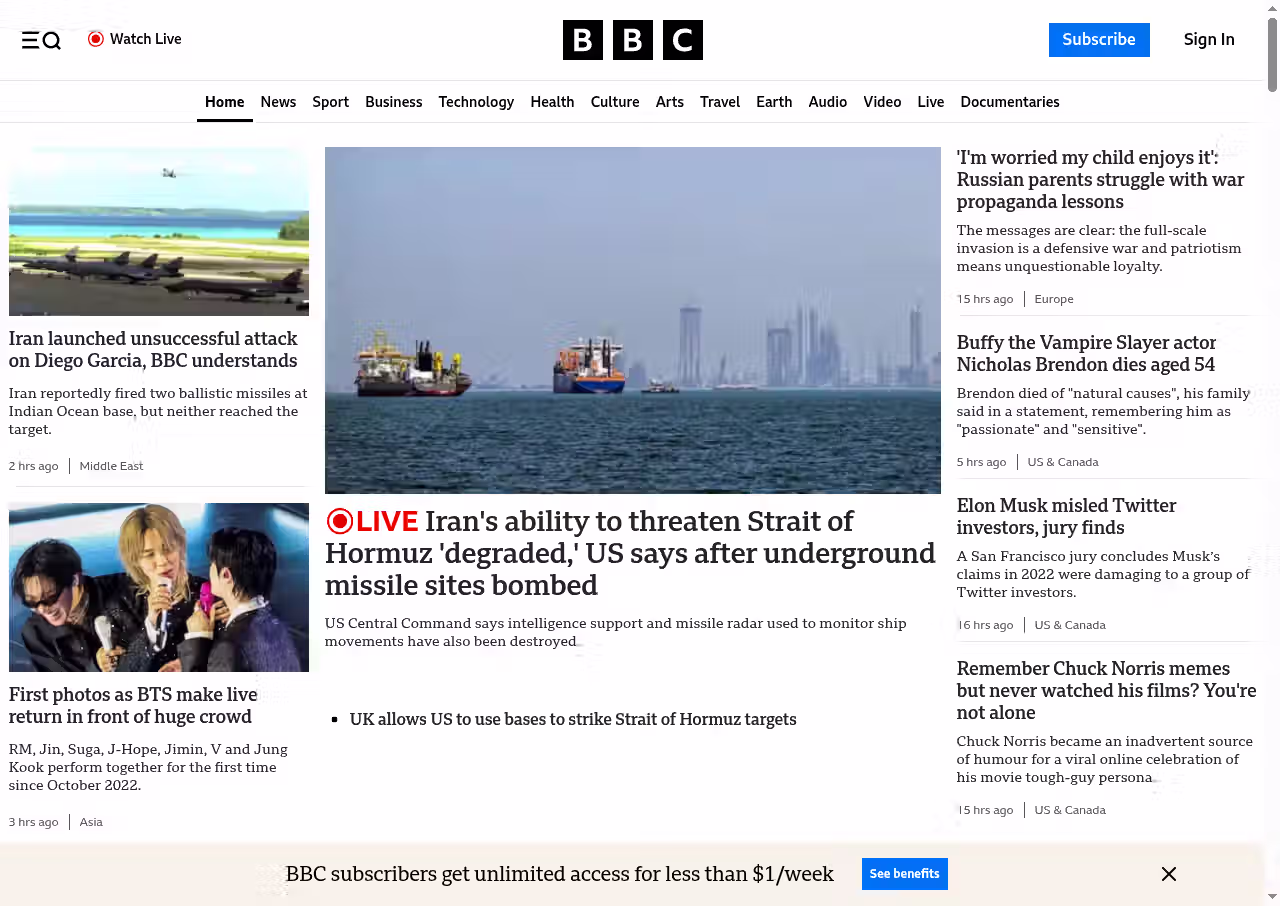1280x906 pixels.
Task: Click the Strait of Hormuz ships image
Action: (x=632, y=320)
